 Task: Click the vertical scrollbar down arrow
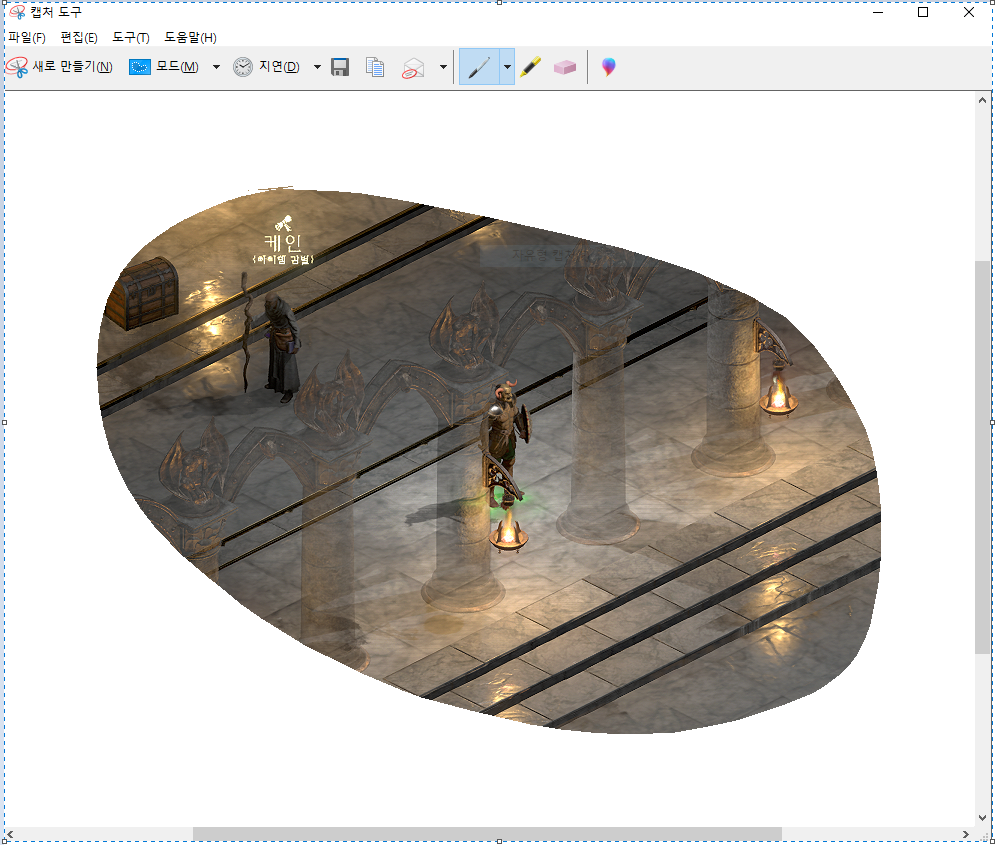click(982, 818)
